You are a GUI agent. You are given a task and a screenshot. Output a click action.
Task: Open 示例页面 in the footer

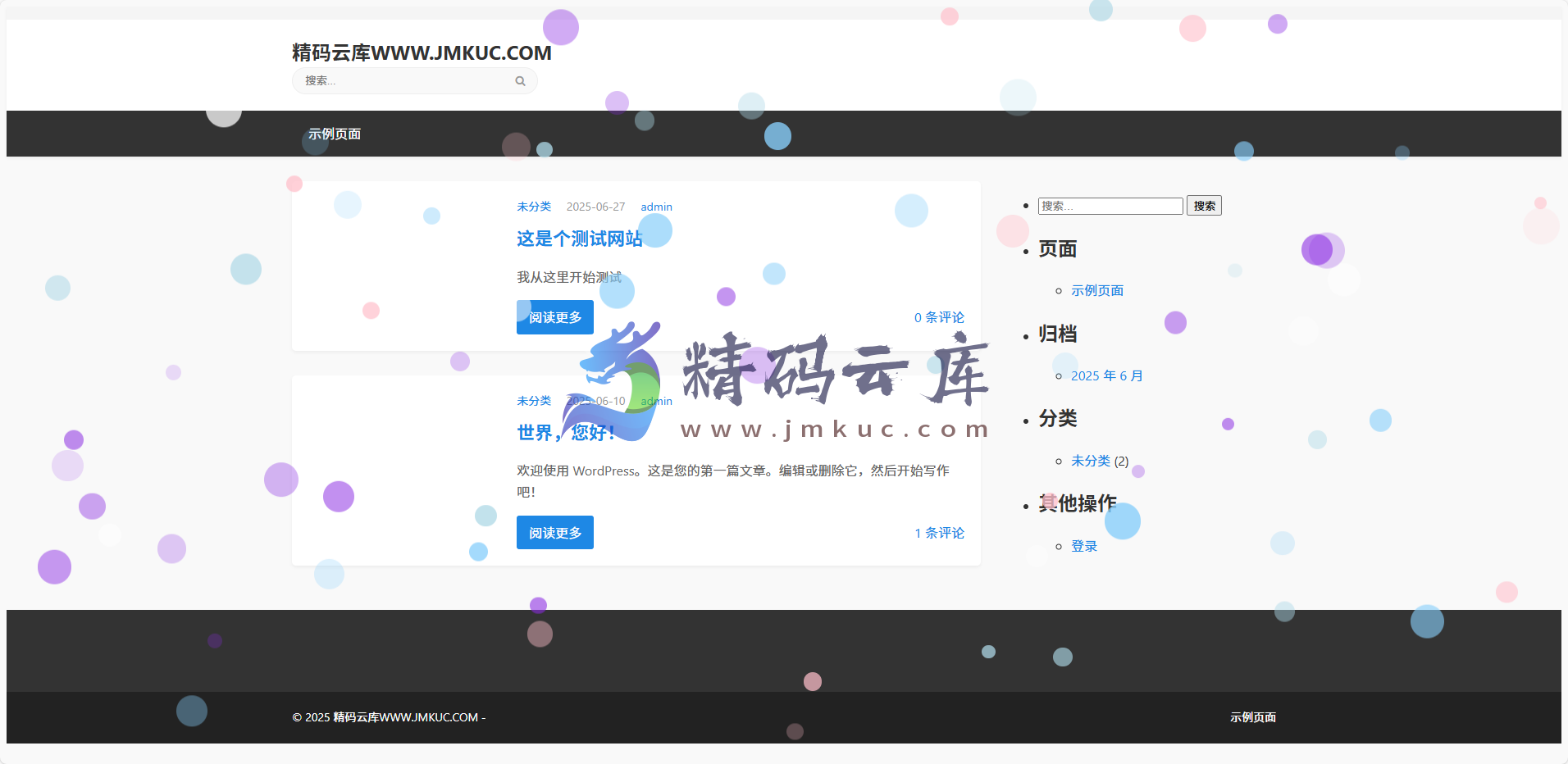click(x=1253, y=717)
